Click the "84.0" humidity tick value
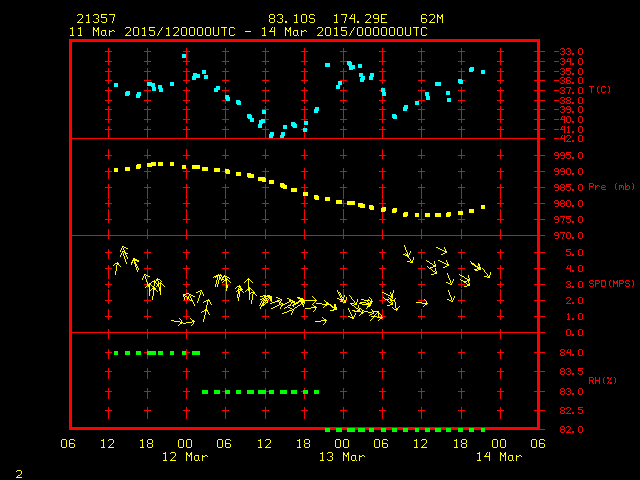 click(571, 353)
